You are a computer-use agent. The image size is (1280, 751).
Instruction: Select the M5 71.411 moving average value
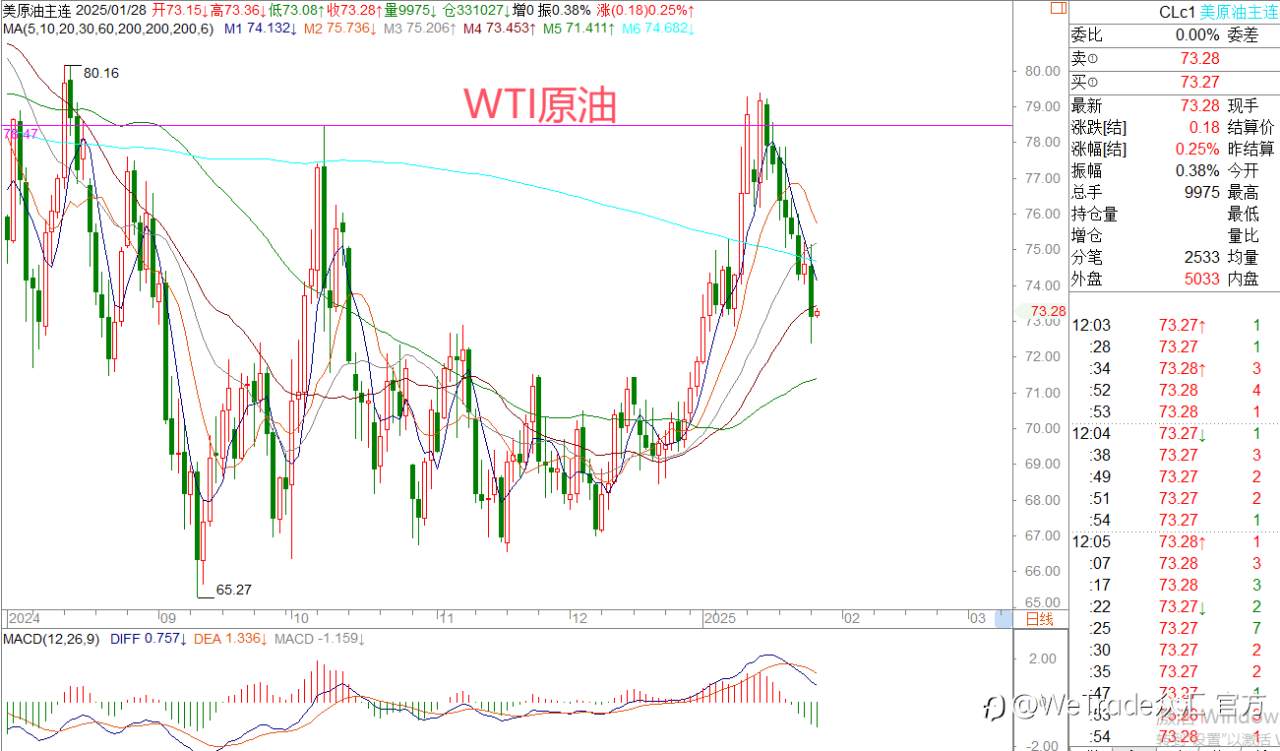577,29
